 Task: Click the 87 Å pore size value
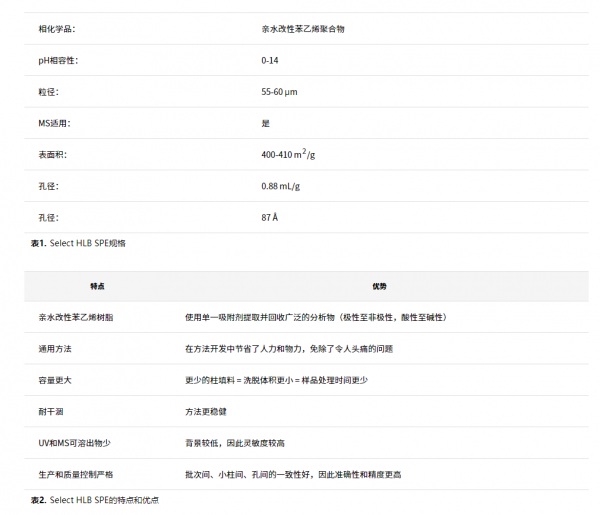point(270,217)
